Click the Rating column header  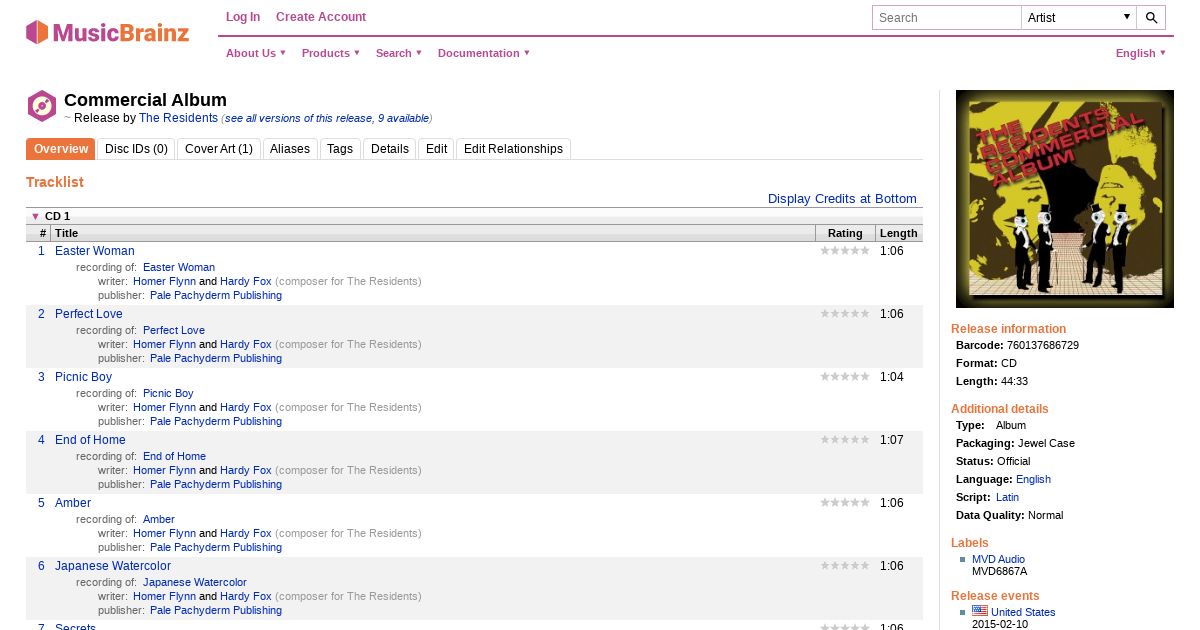845,233
